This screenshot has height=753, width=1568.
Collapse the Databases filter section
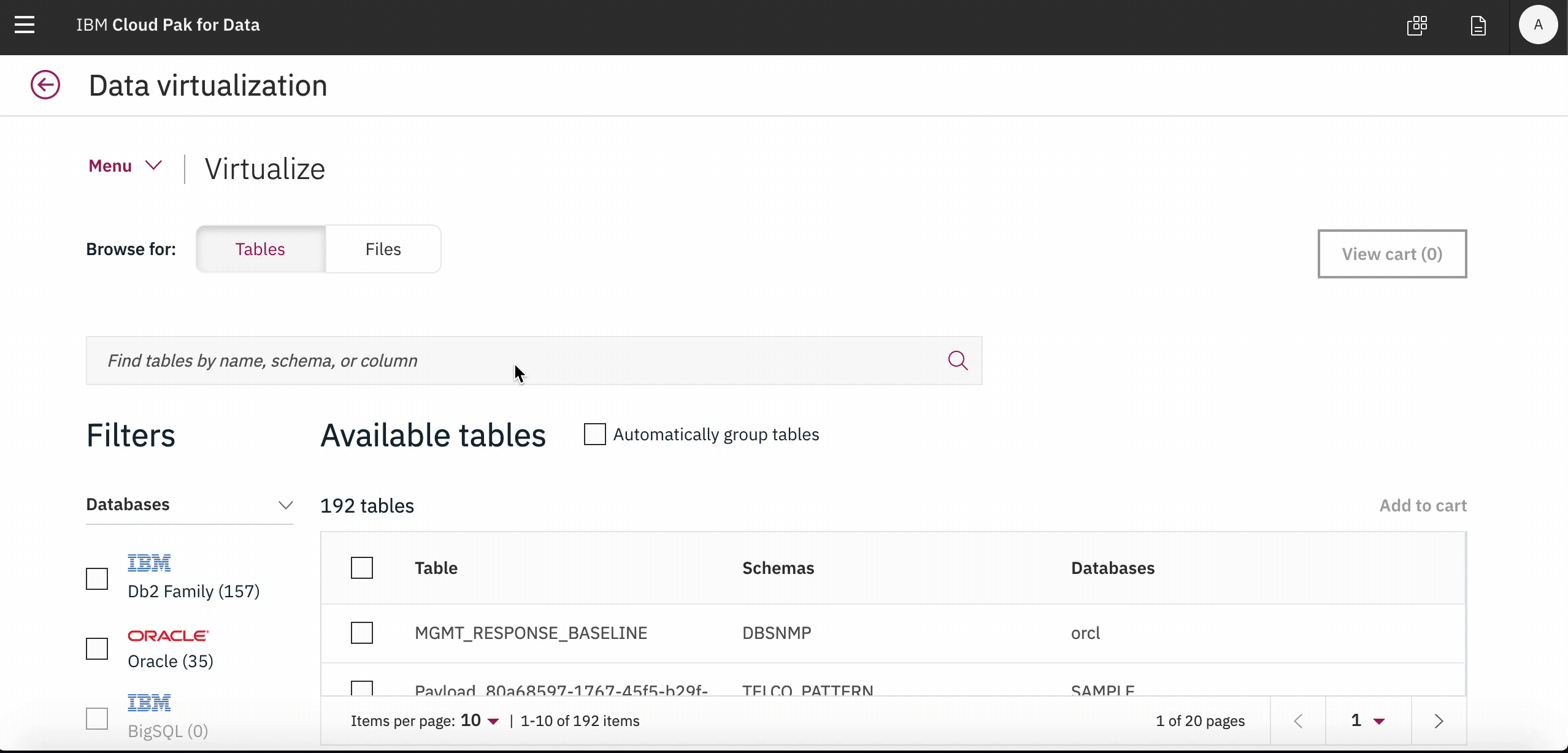point(285,505)
